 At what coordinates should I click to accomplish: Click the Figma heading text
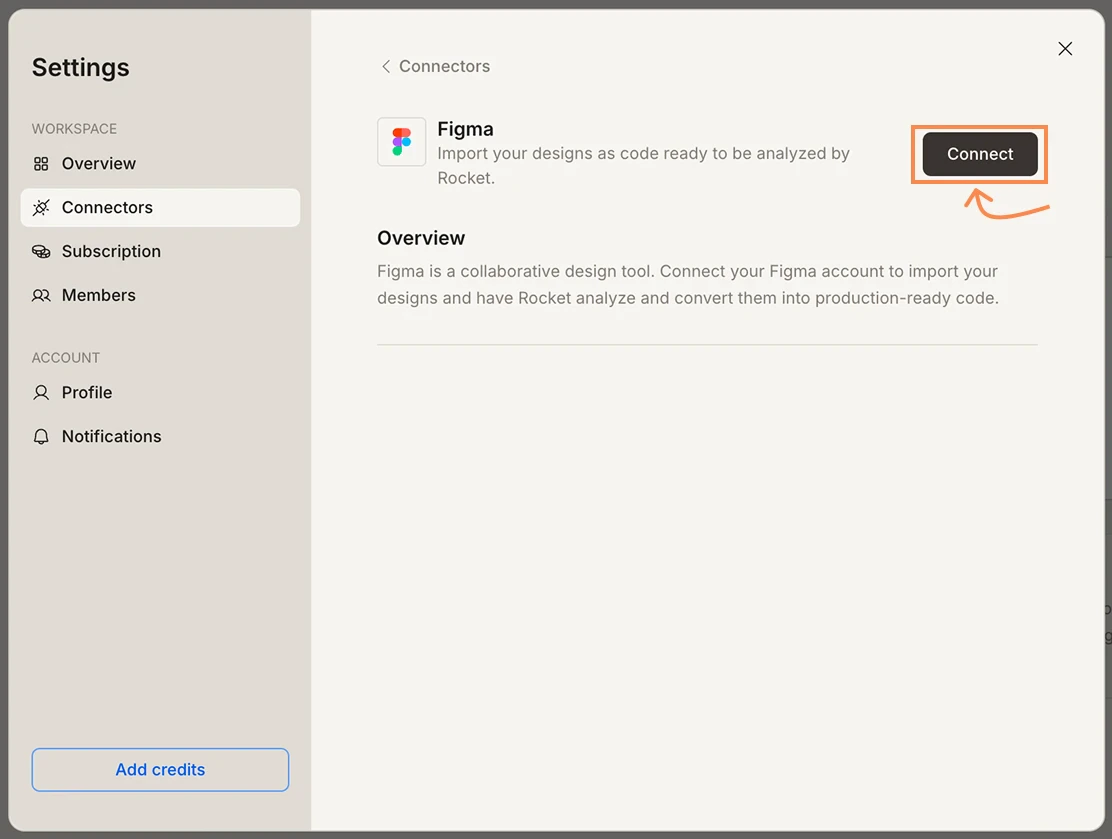465,129
